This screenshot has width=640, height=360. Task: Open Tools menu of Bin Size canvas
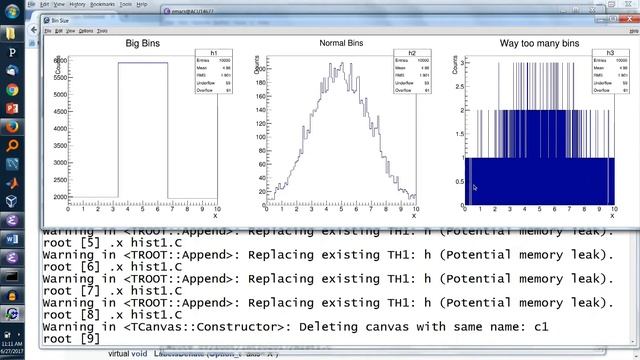tap(102, 31)
